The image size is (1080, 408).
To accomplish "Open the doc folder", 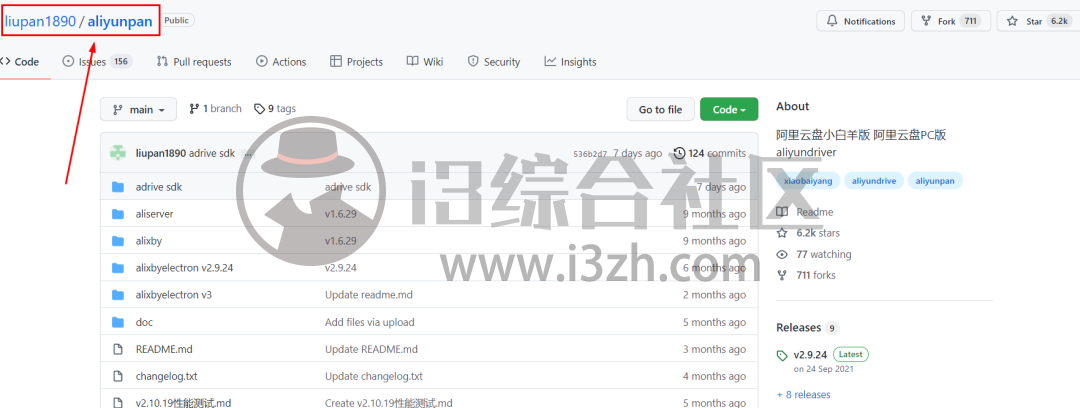I will tap(144, 322).
